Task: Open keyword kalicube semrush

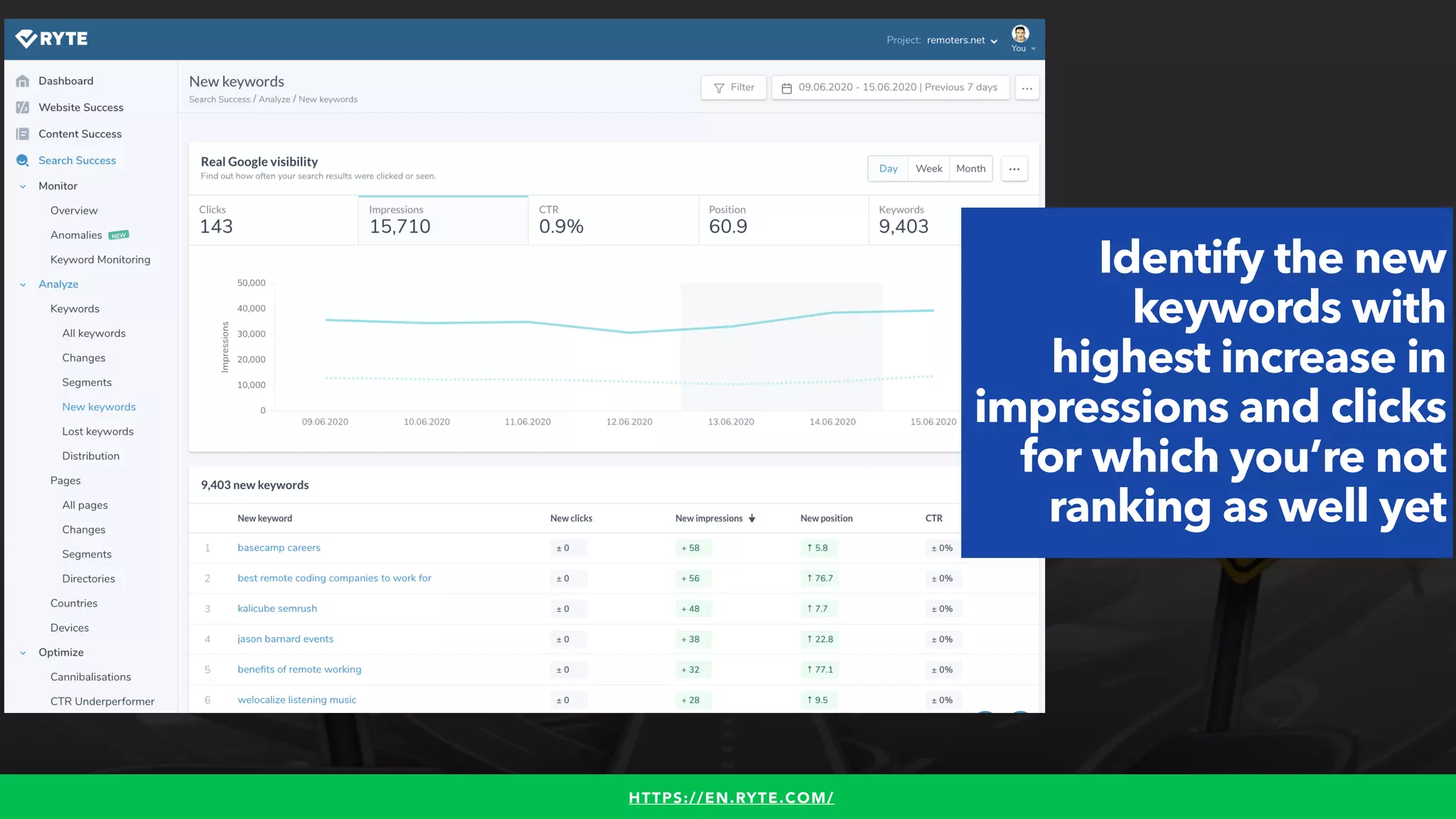Action: pos(277,609)
